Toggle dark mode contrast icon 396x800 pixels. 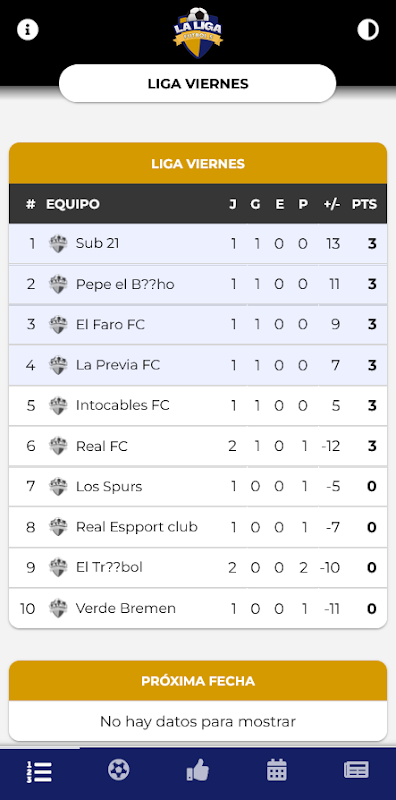pyautogui.click(x=368, y=30)
